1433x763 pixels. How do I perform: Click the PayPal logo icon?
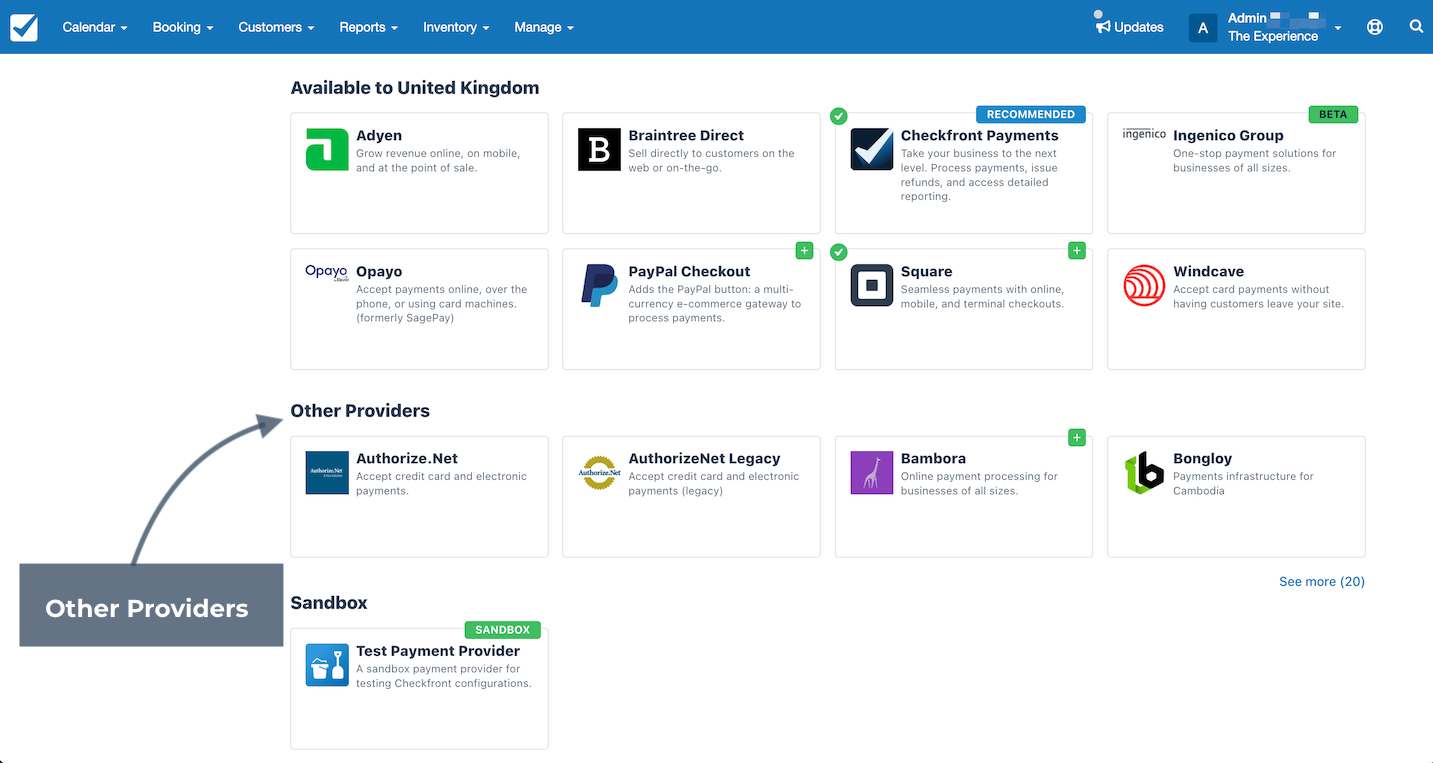coord(599,285)
